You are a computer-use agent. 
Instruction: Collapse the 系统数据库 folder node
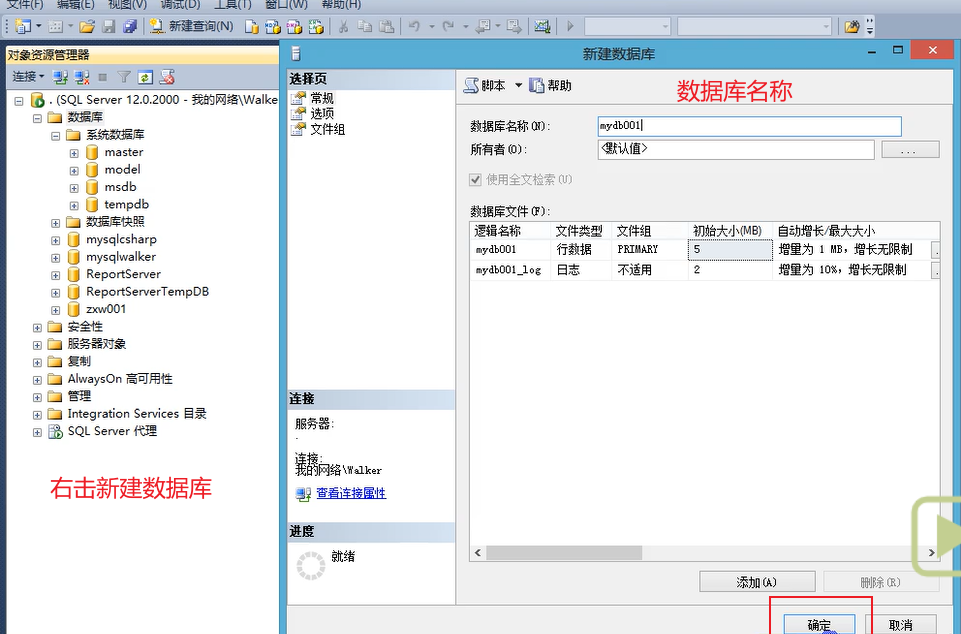pos(56,136)
